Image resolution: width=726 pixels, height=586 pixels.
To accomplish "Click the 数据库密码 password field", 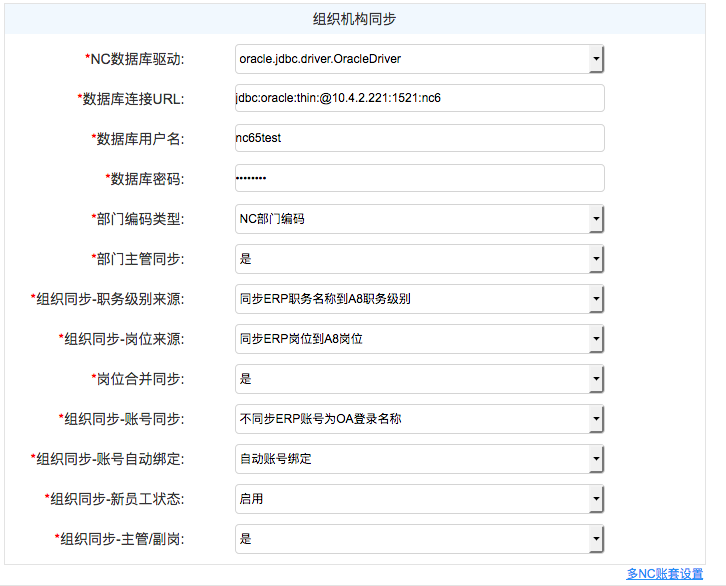I will [x=419, y=178].
